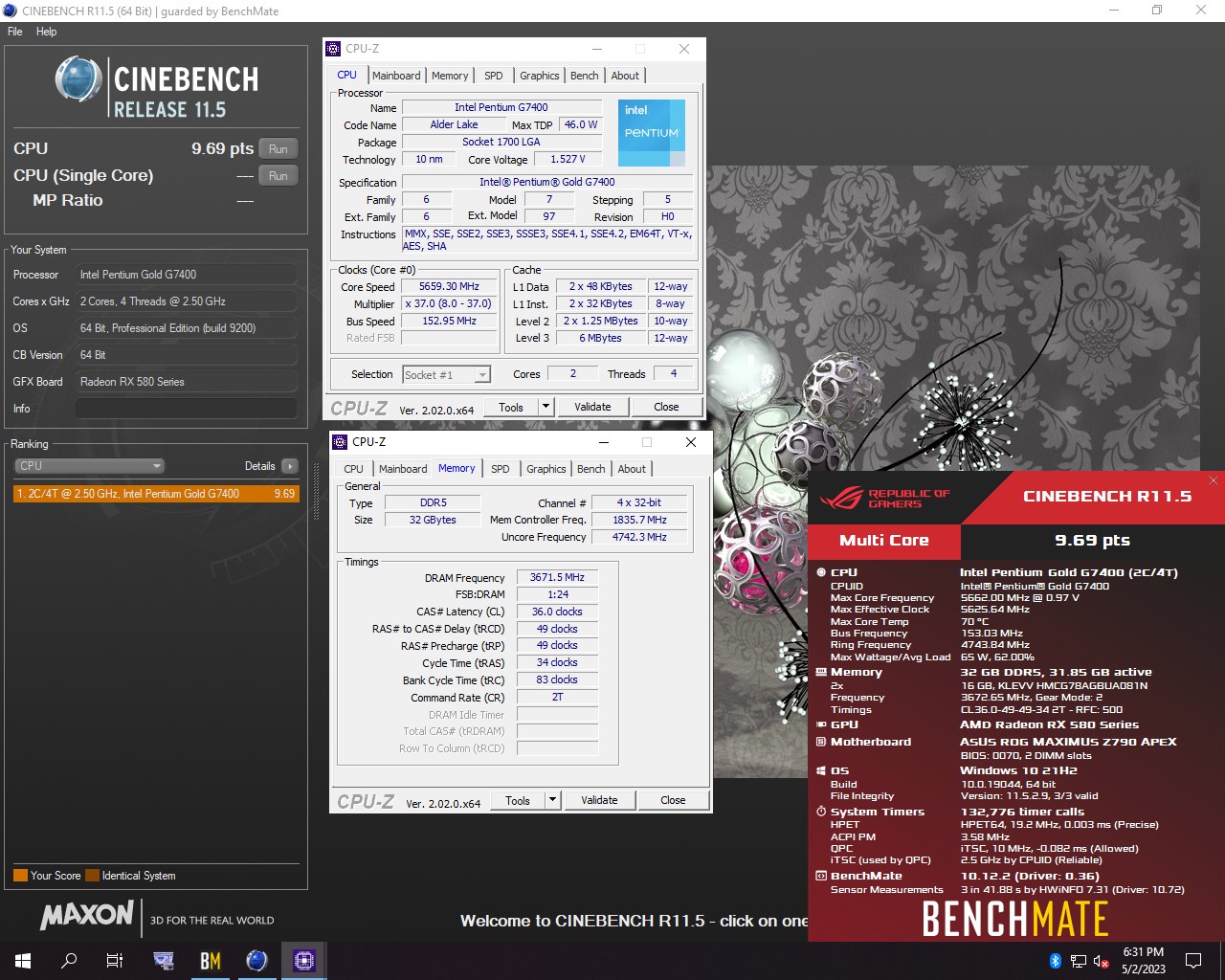Open the File menu in Cinebench

15,32
